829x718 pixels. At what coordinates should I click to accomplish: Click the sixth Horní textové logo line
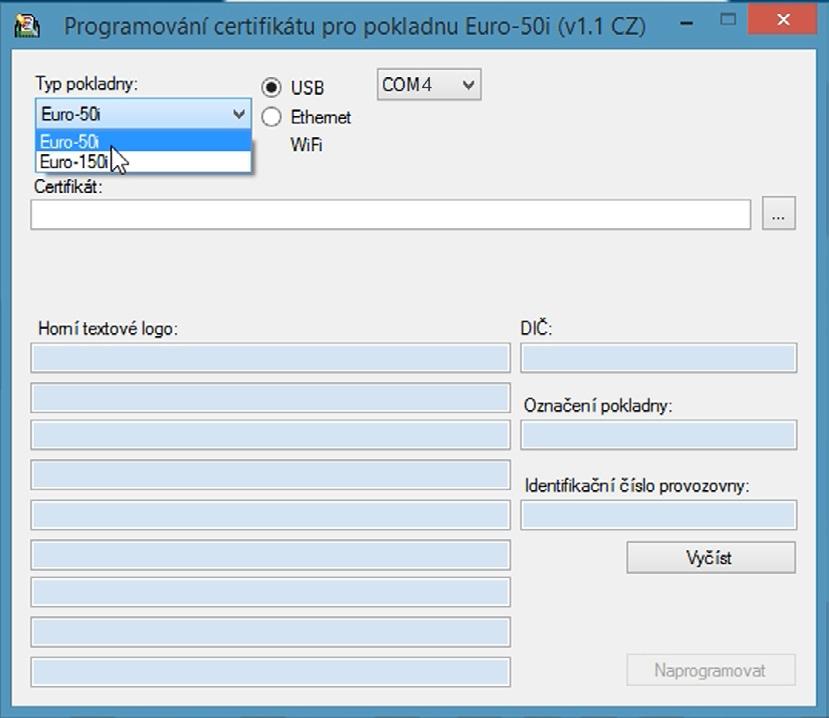tap(271, 555)
